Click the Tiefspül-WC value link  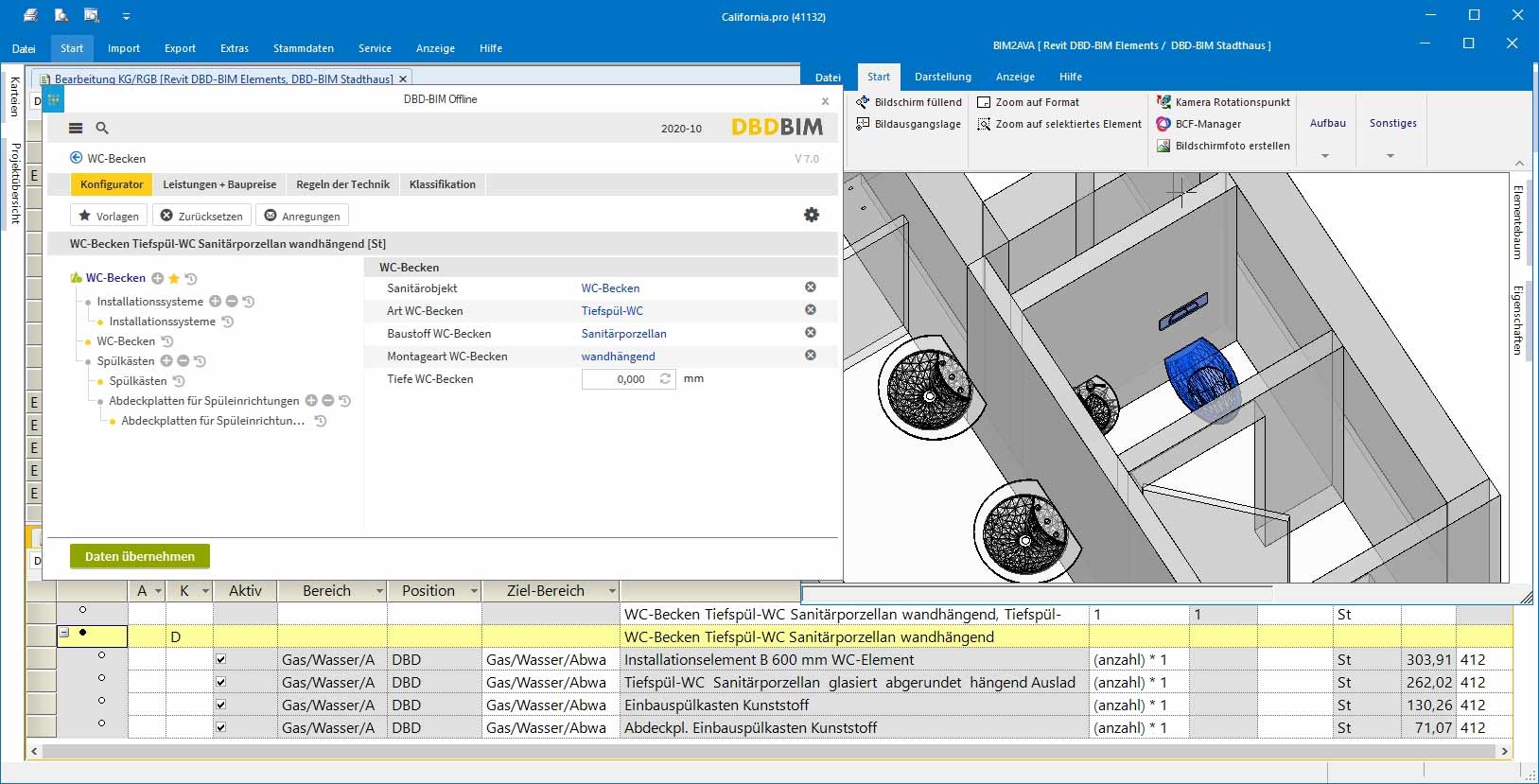[x=612, y=310]
